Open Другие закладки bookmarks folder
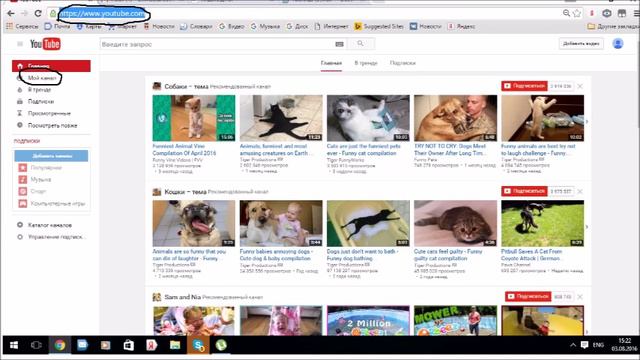640x360 pixels. 613,27
